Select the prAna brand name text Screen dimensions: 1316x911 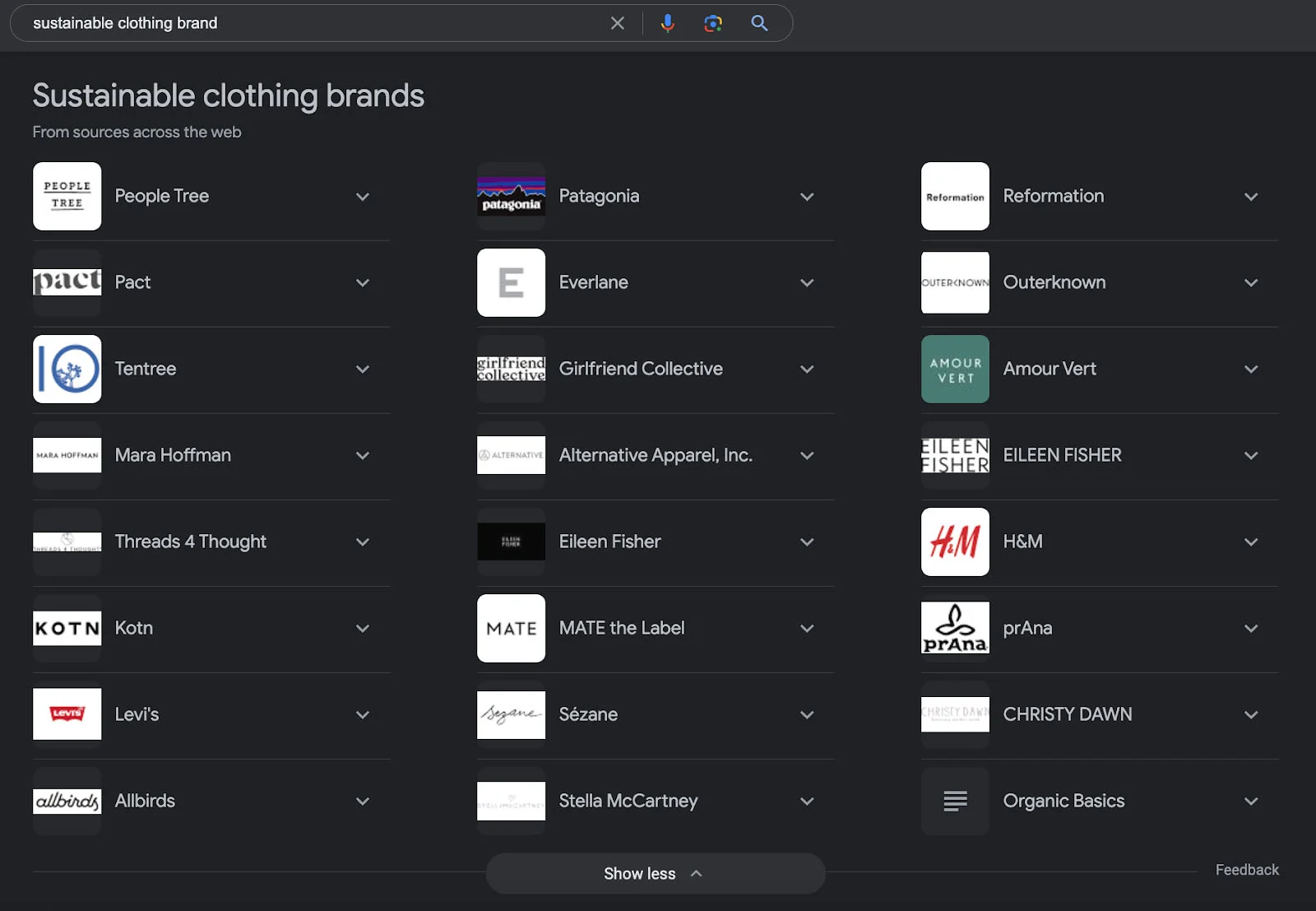(1027, 628)
